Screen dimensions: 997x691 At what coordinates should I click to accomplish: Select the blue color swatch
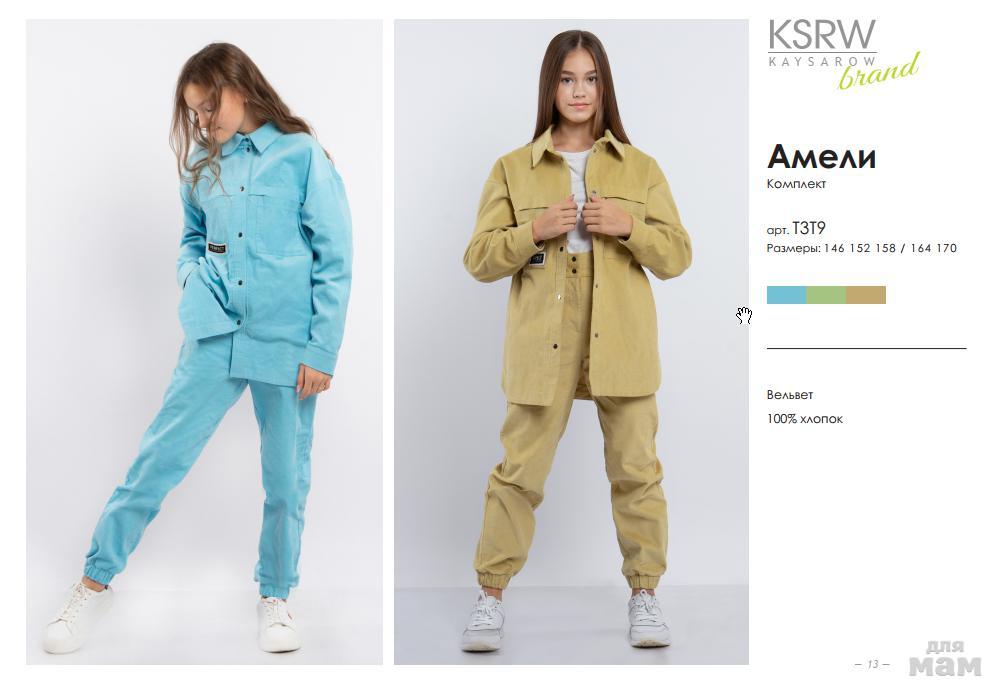[x=787, y=295]
